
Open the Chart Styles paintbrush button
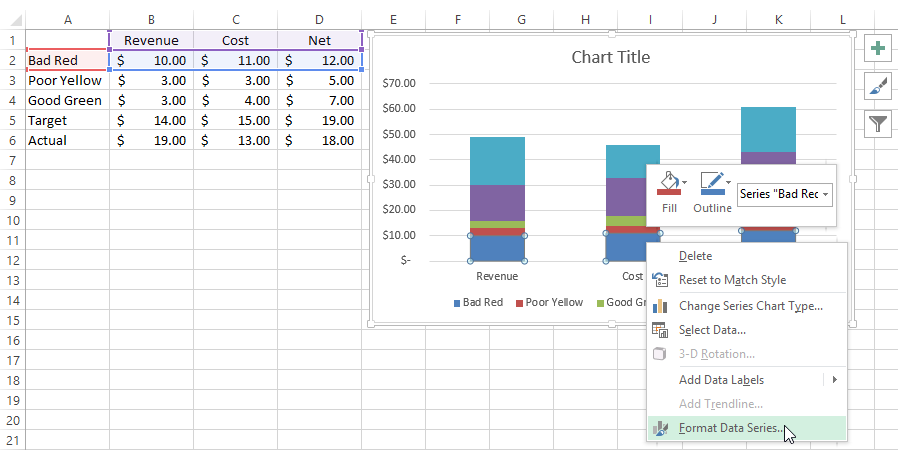tap(877, 86)
